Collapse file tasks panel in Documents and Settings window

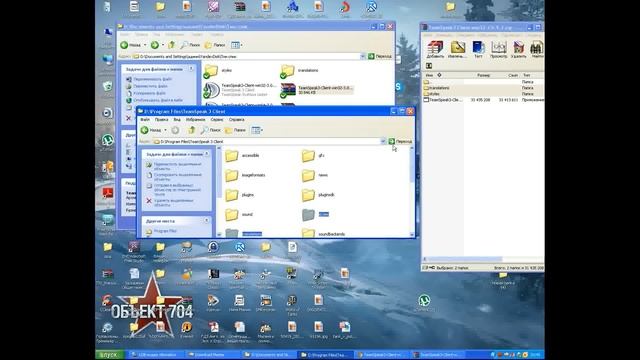(x=191, y=69)
